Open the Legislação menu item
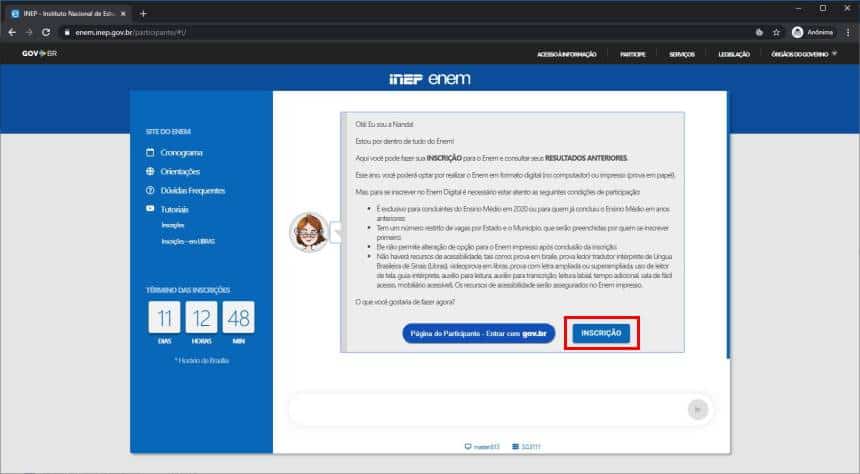Image resolution: width=860 pixels, height=474 pixels. coord(734,54)
